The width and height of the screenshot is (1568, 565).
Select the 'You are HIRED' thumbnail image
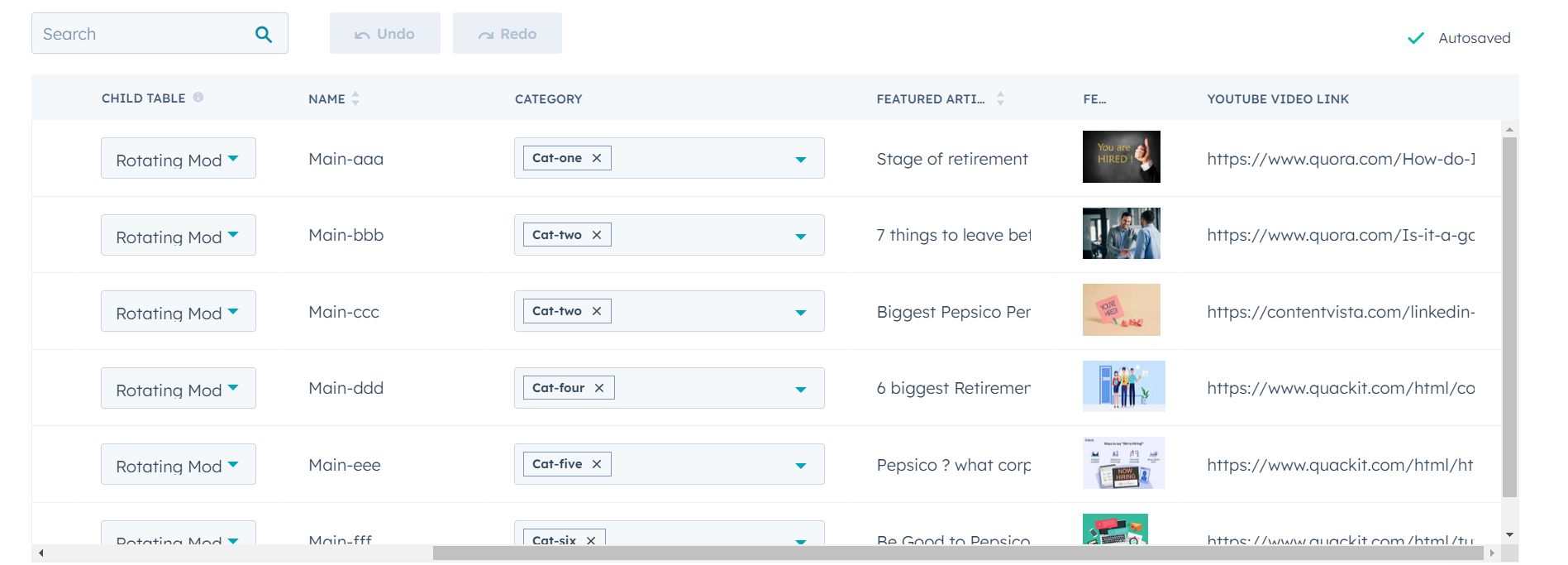(1121, 156)
